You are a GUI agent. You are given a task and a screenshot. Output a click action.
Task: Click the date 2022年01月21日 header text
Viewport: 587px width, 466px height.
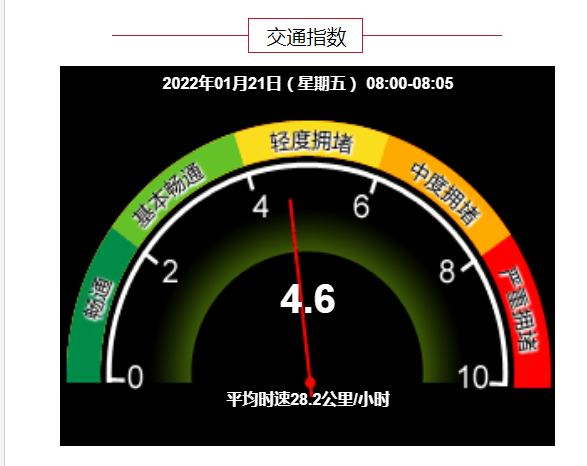[x=221, y=83]
